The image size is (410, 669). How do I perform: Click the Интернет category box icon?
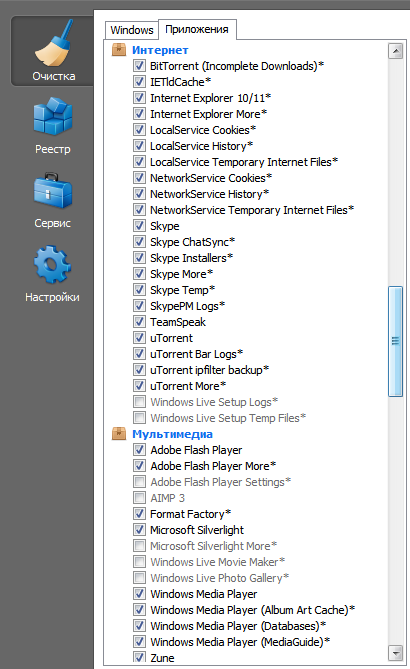119,50
